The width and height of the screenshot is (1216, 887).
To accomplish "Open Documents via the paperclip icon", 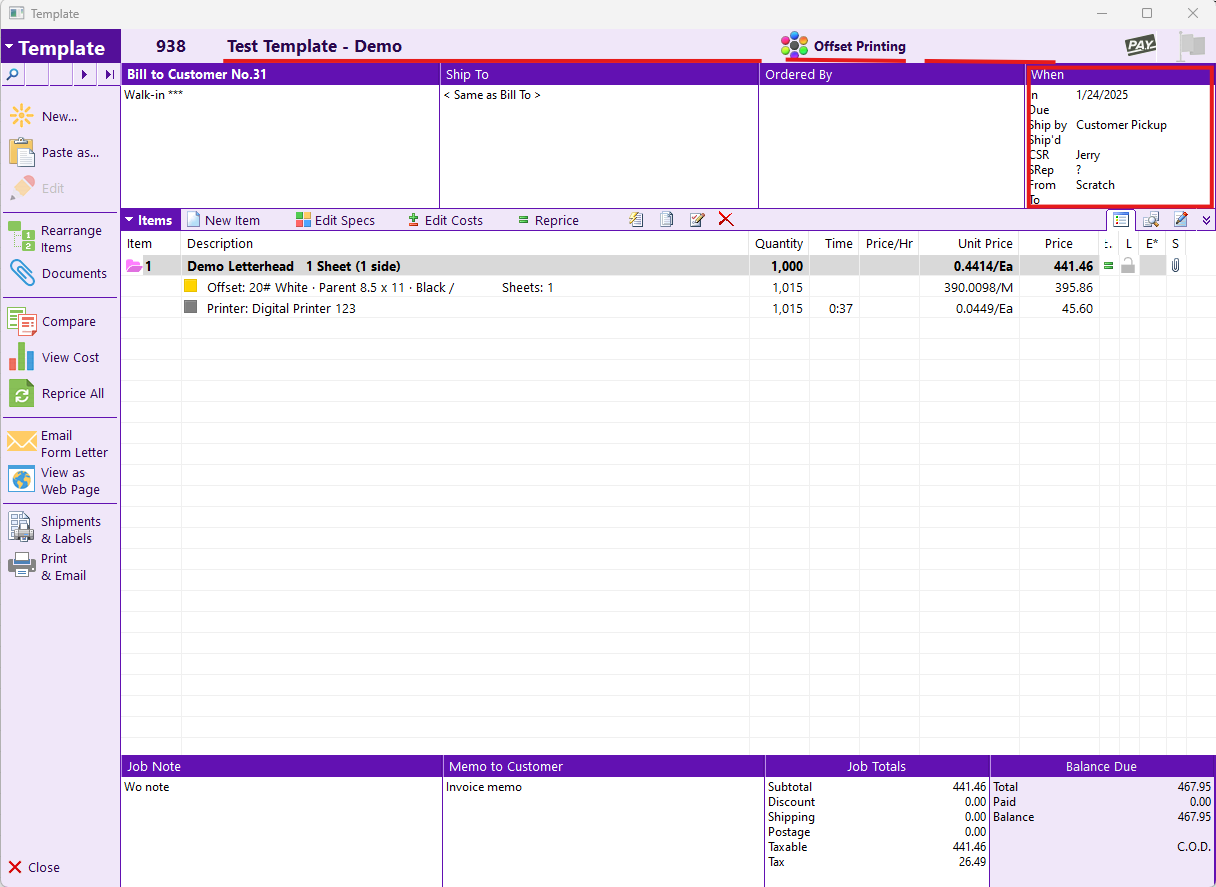I will point(22,273).
